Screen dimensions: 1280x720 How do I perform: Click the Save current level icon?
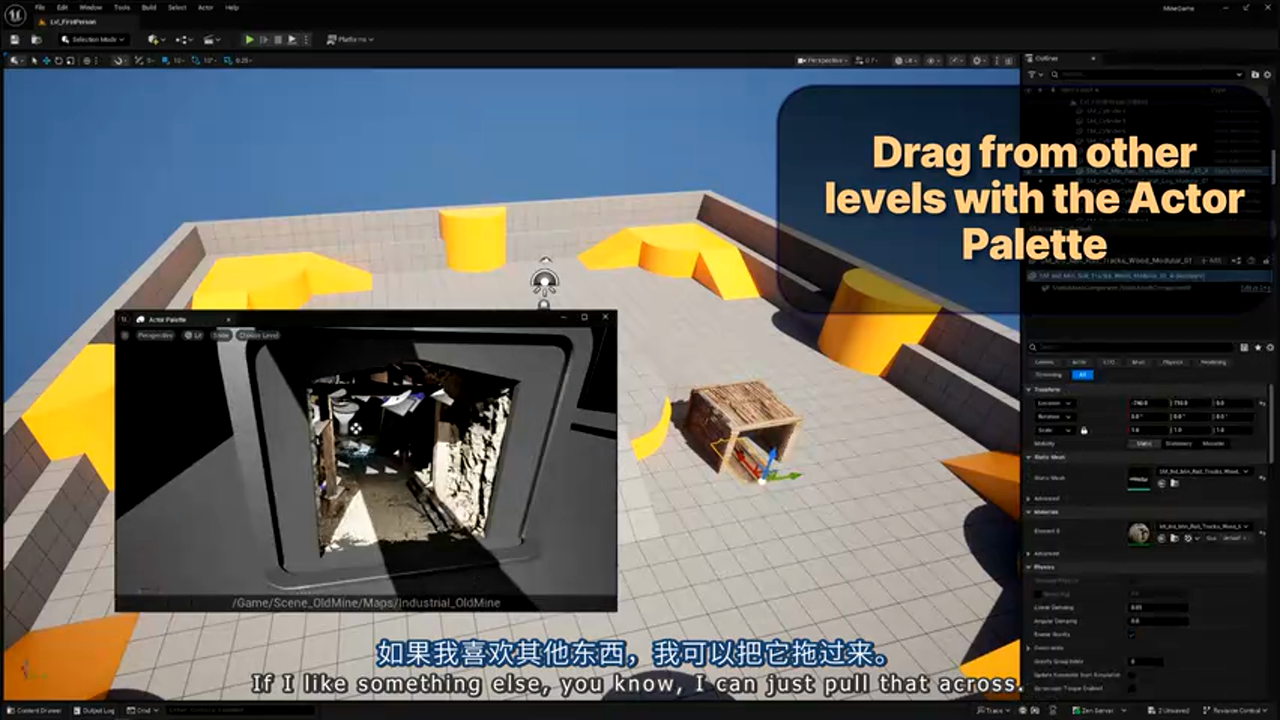click(x=15, y=40)
